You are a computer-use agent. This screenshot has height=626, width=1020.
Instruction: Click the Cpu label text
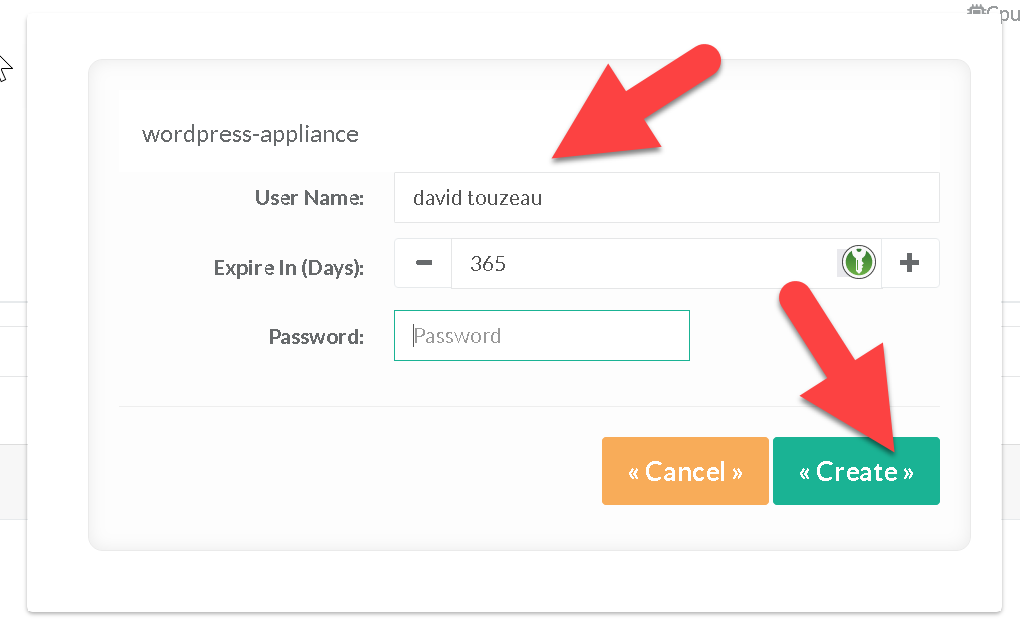[x=1003, y=13]
